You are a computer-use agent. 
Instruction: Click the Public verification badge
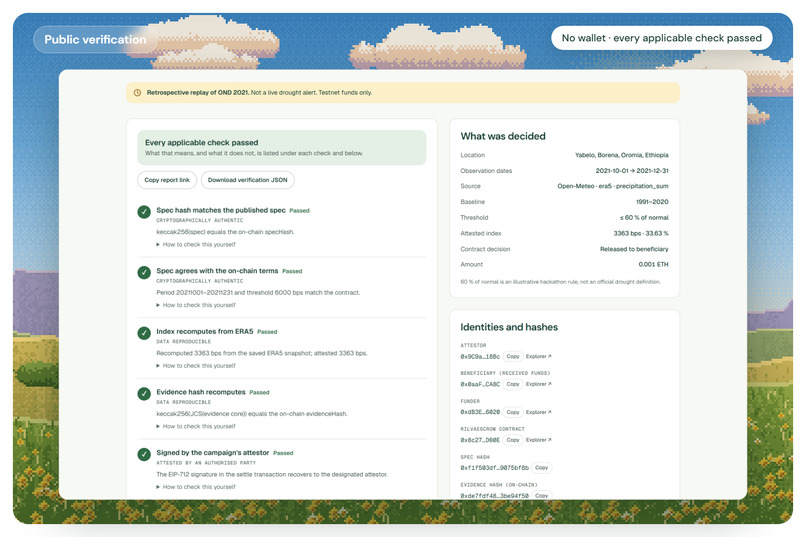click(x=95, y=40)
